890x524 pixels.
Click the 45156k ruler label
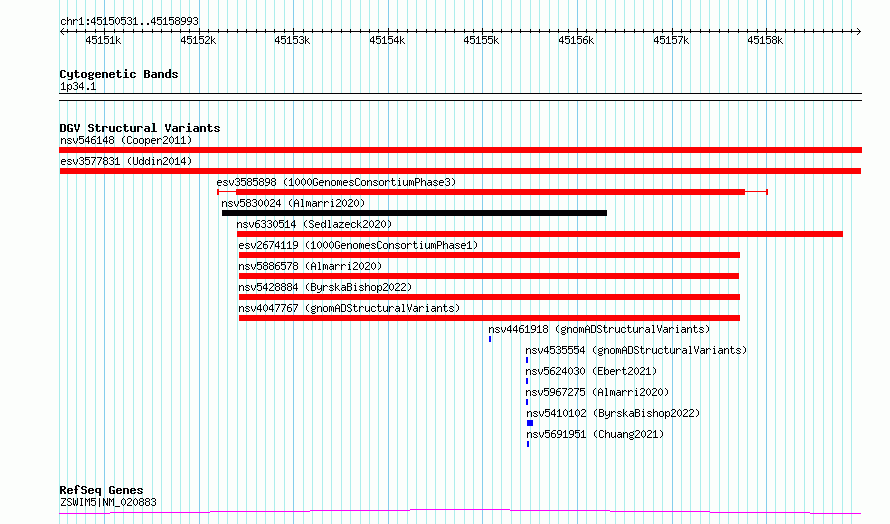pyautogui.click(x=576, y=40)
